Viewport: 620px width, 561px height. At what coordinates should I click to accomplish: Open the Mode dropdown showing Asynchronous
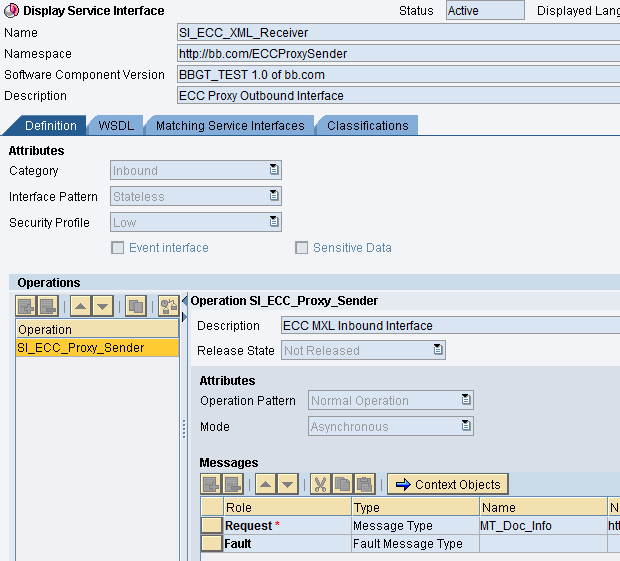pyautogui.click(x=466, y=426)
